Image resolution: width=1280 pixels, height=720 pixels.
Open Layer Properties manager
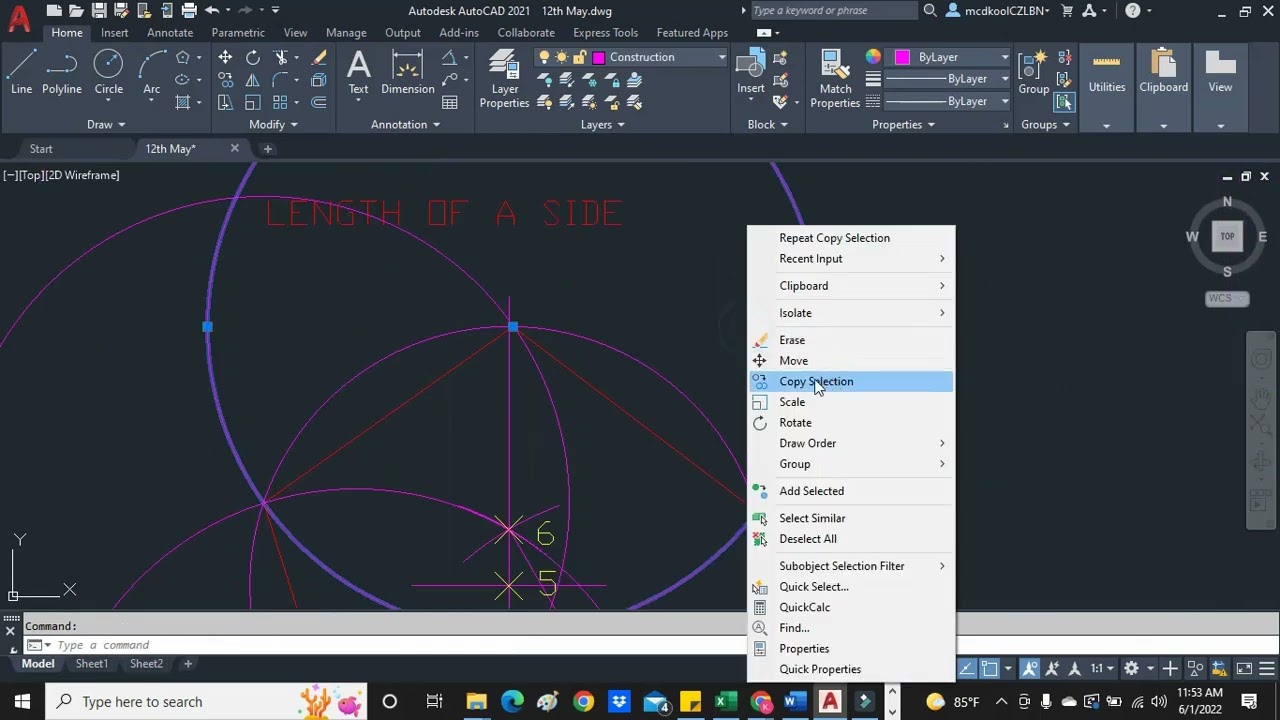[504, 78]
